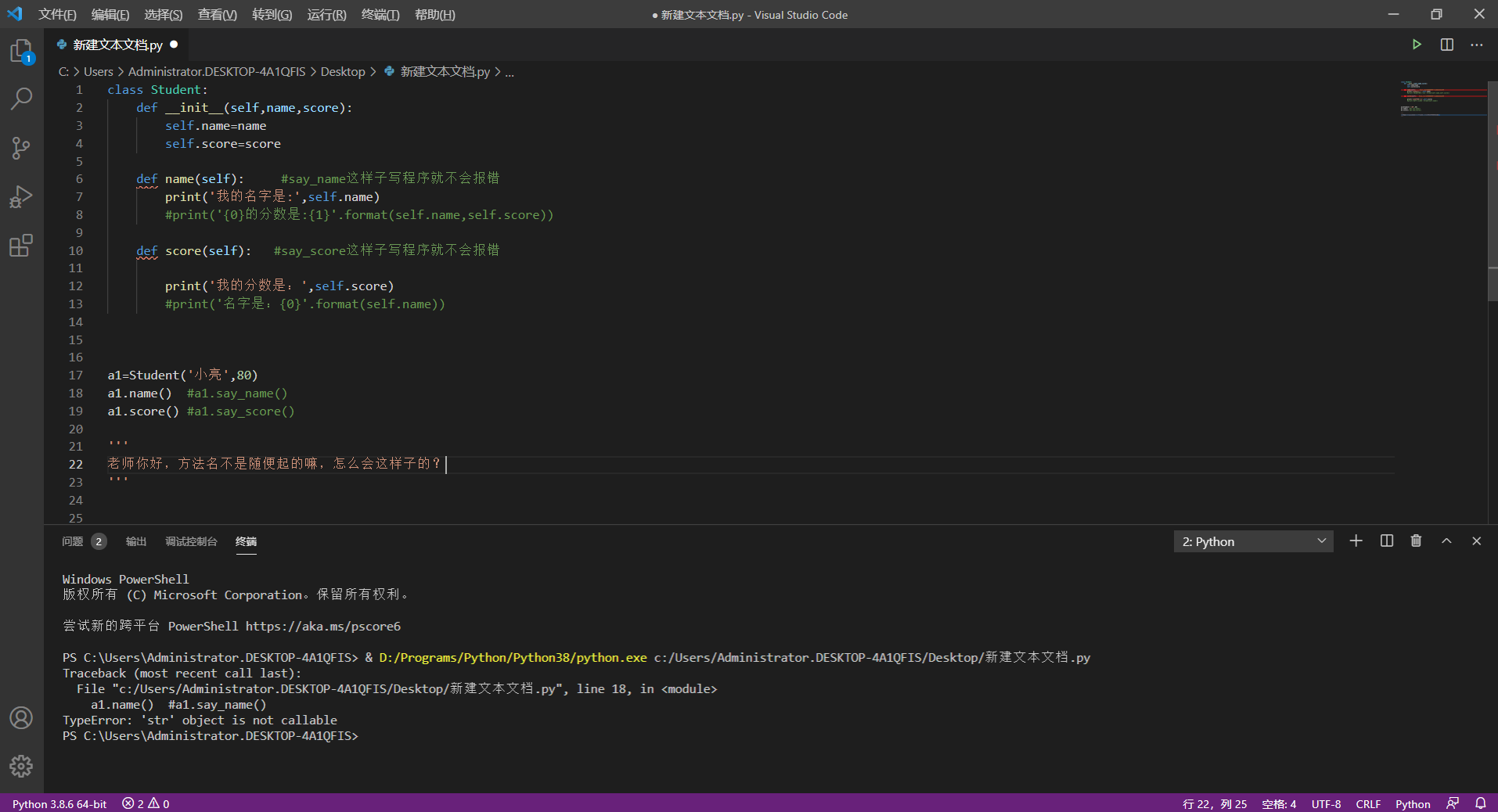1498x812 pixels.
Task: Kill terminal with the trash icon
Action: pyautogui.click(x=1416, y=541)
